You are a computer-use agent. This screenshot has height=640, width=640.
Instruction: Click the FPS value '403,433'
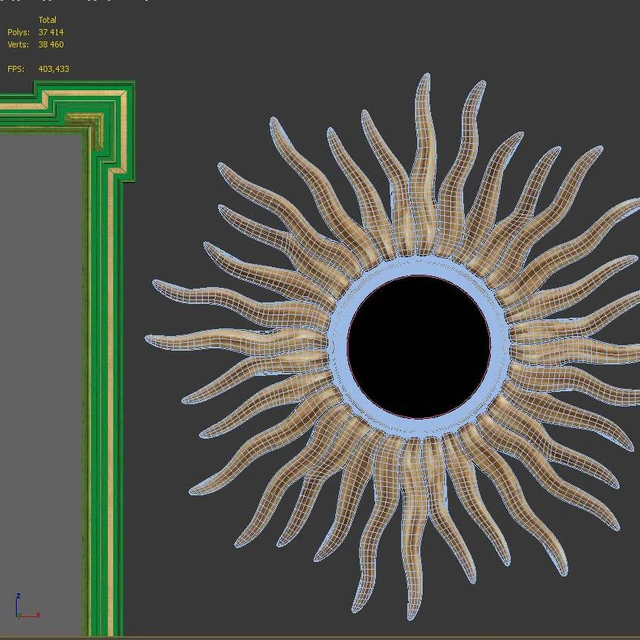click(54, 69)
